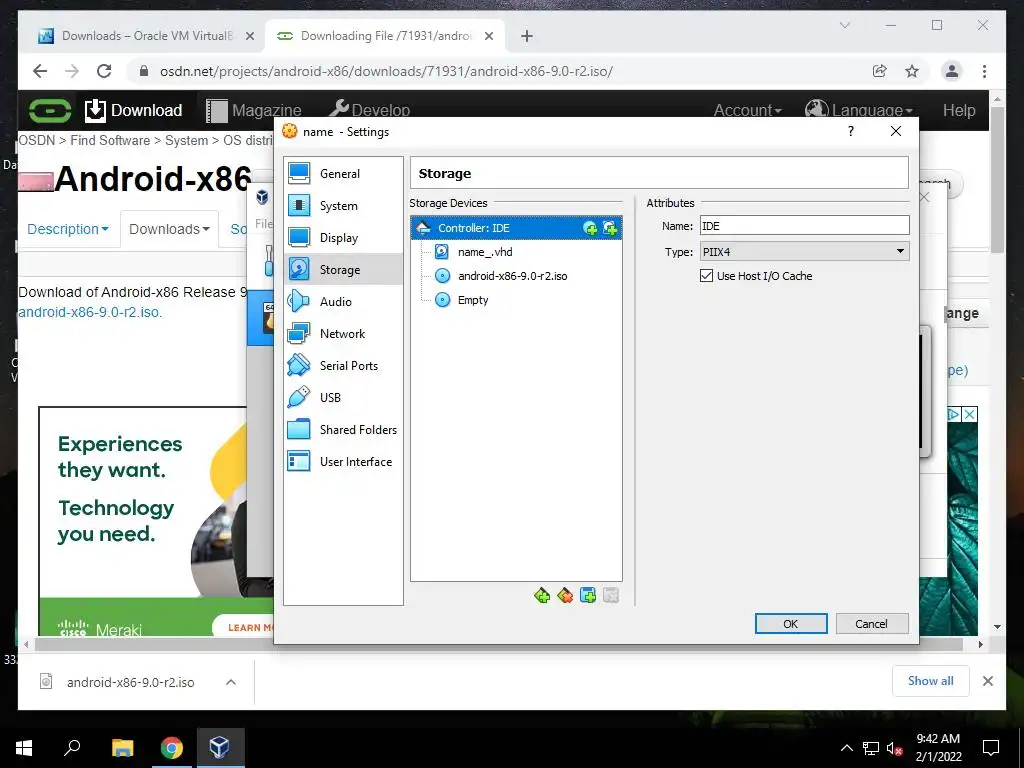
Task: Click the Chrome address bar URL
Action: tap(386, 71)
